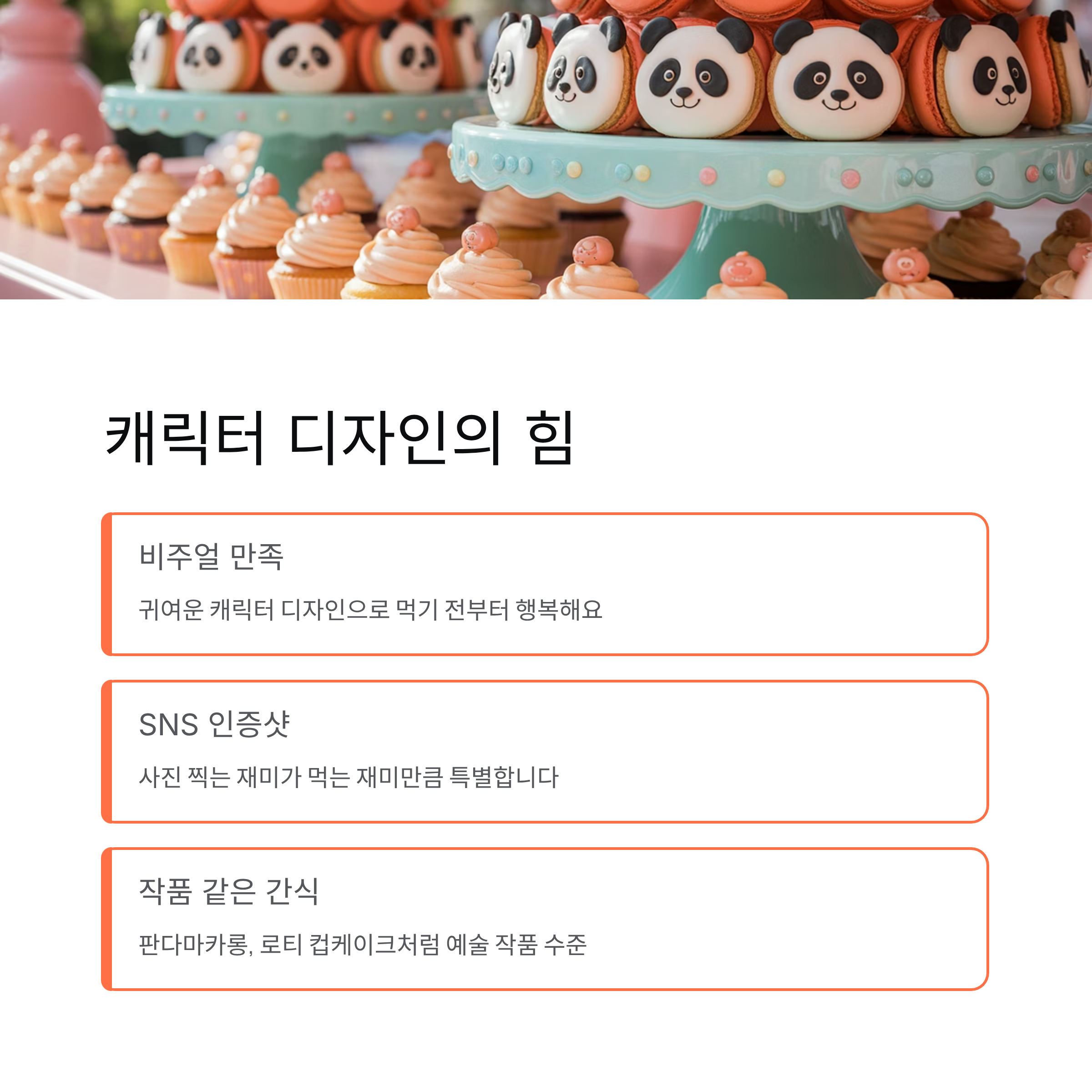
Task: Click the second card's orange left accent bar
Action: pos(107,752)
